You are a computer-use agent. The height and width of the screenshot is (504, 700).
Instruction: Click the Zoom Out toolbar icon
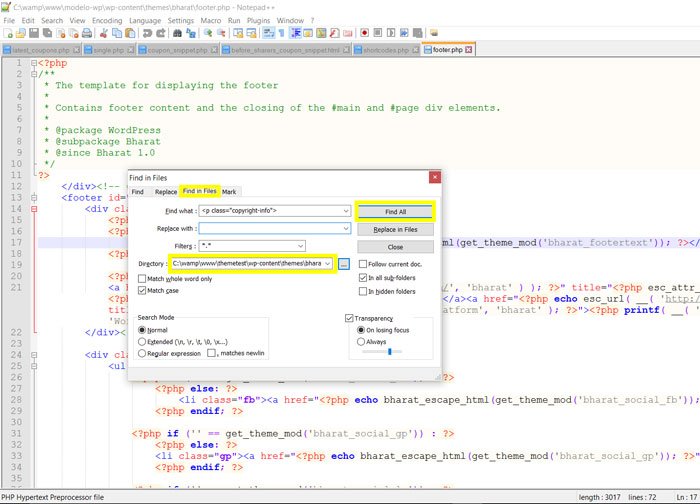tap(221, 33)
